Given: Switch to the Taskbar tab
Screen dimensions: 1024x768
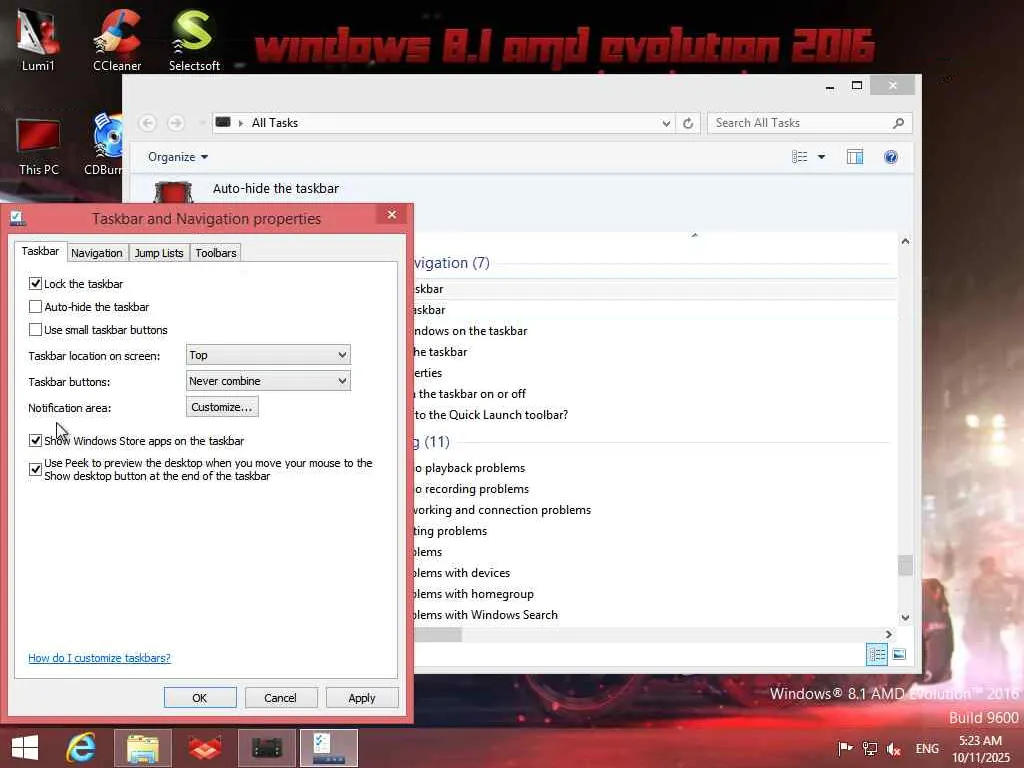Looking at the screenshot, I should point(40,251).
